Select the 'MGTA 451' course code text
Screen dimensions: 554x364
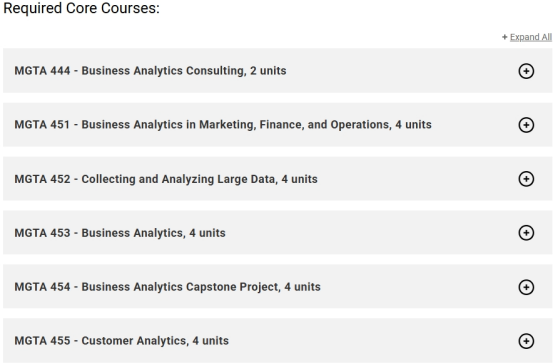[42, 125]
